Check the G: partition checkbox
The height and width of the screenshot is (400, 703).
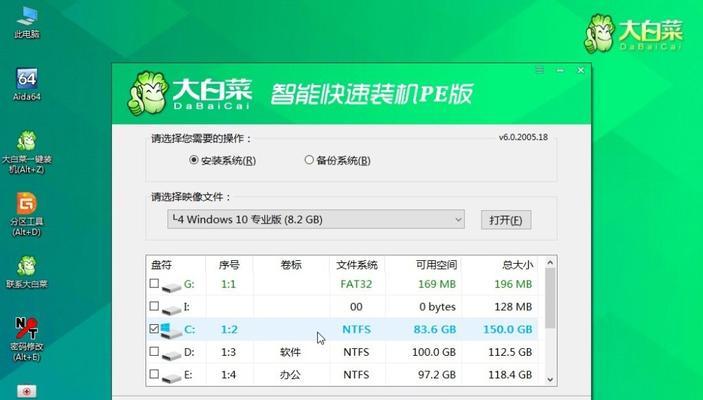pyautogui.click(x=154, y=283)
